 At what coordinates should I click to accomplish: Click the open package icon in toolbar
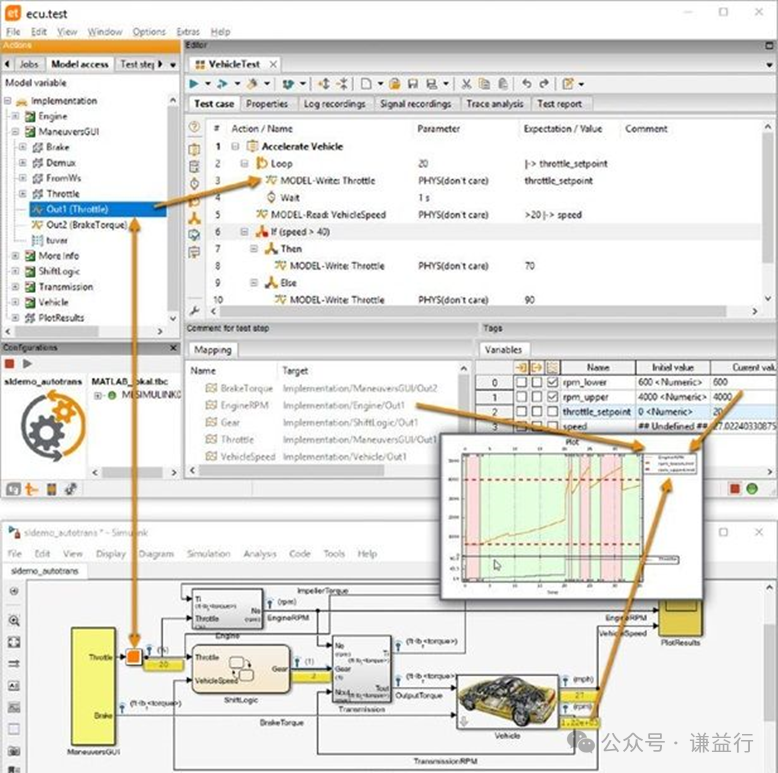coord(395,84)
